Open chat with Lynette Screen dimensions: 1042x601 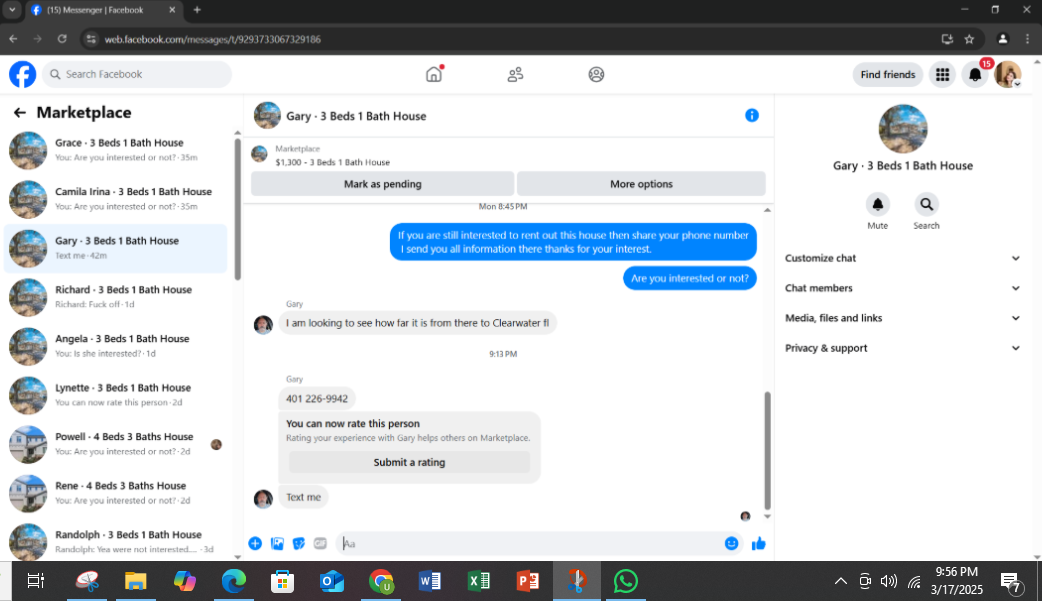click(116, 396)
